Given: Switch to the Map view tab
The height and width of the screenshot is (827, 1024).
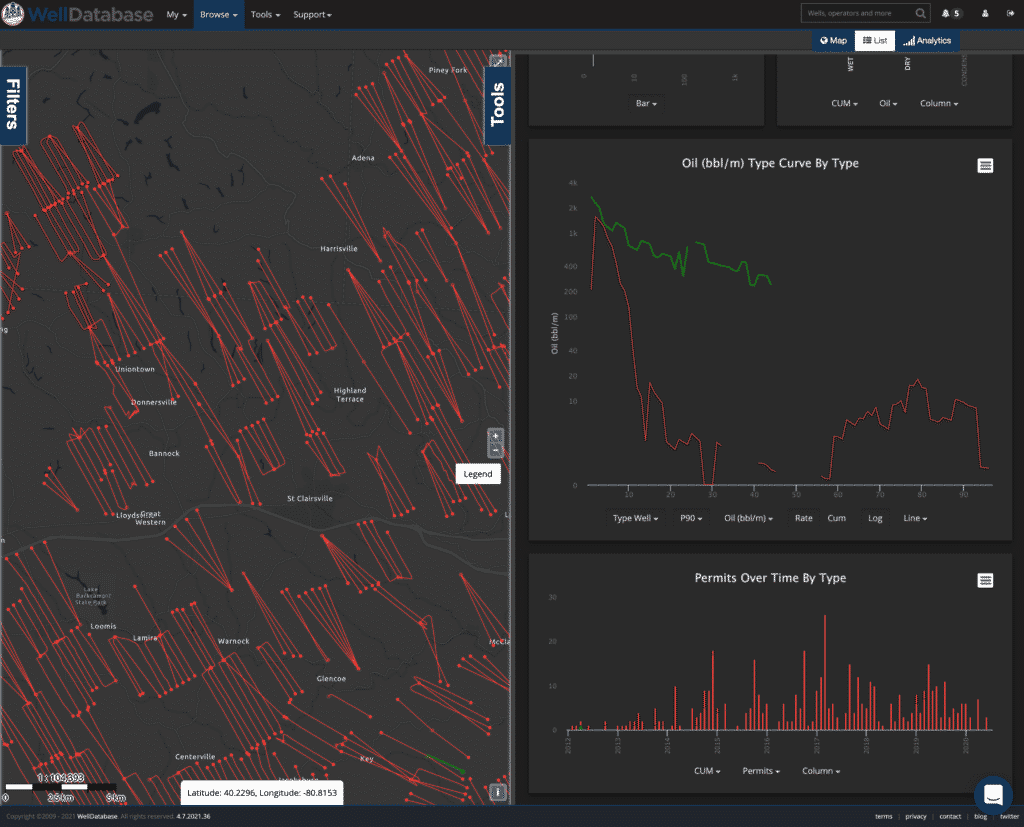Looking at the screenshot, I should pyautogui.click(x=833, y=41).
